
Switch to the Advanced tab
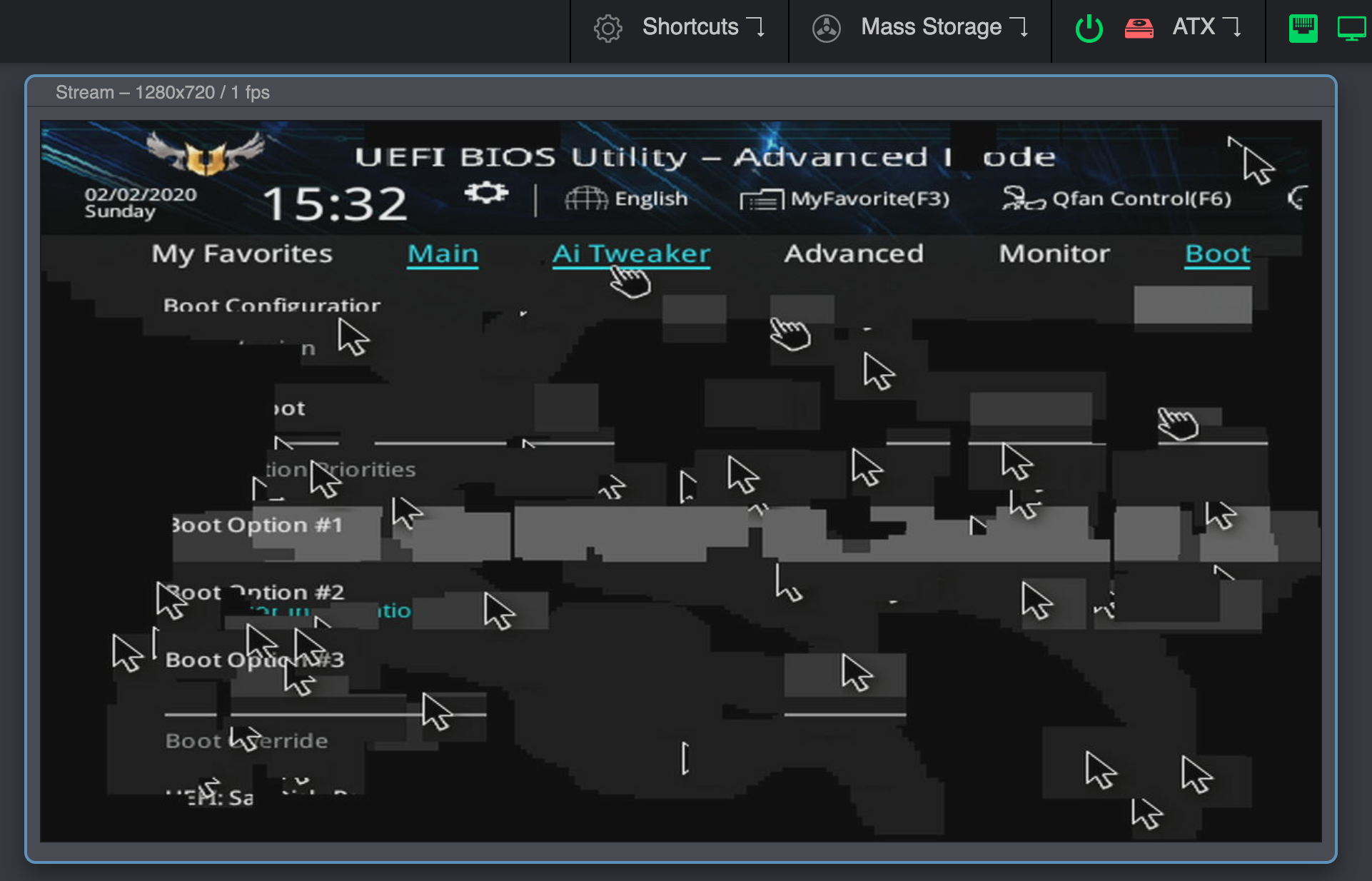pyautogui.click(x=854, y=254)
